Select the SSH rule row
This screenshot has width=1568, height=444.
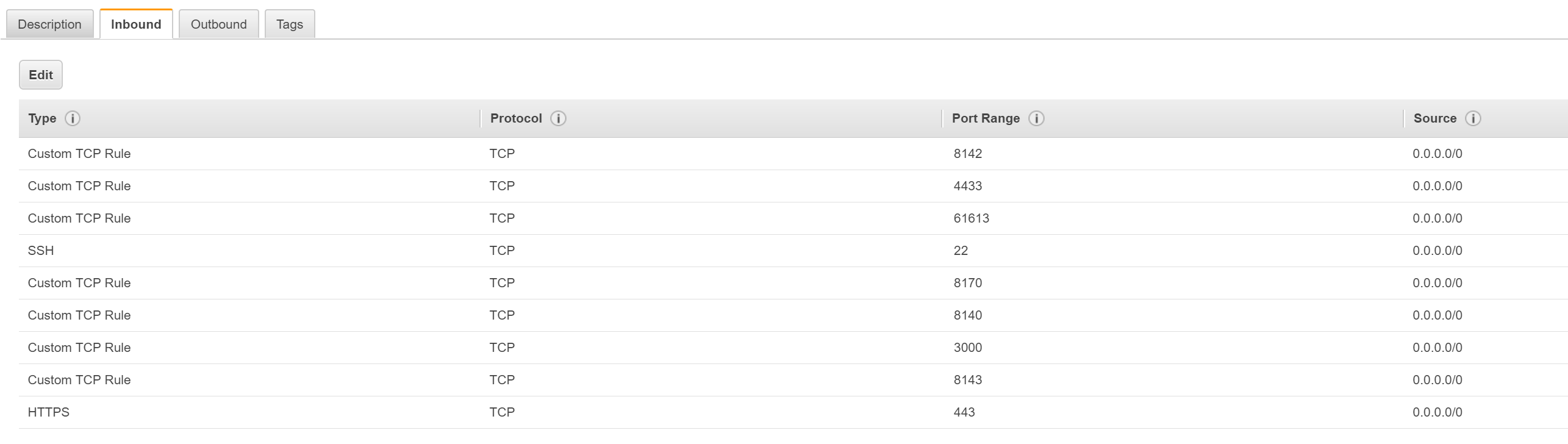[41, 251]
